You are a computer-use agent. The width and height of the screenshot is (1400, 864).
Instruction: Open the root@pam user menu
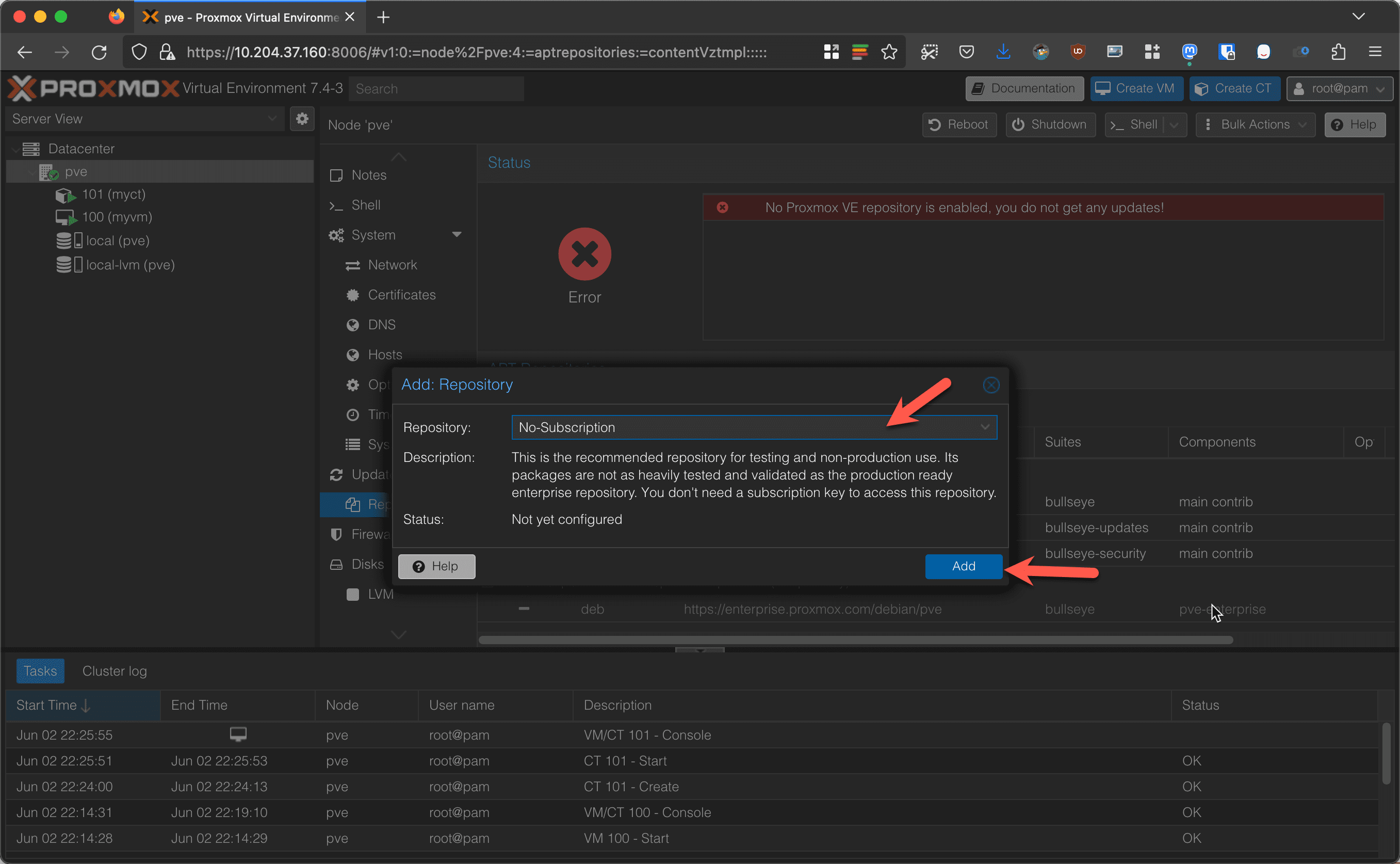(x=1340, y=89)
